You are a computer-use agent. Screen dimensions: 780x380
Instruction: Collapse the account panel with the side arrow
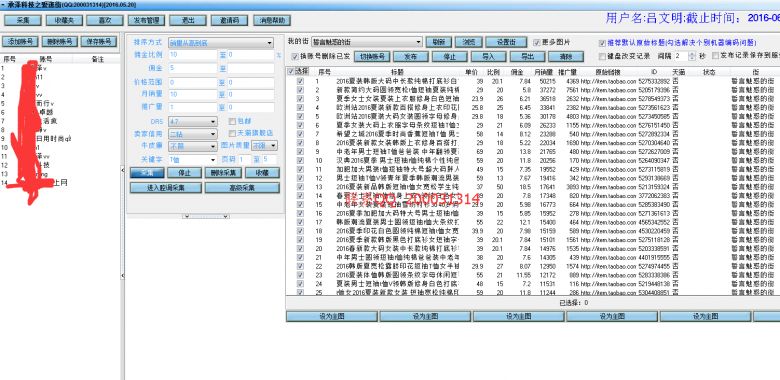(122, 170)
